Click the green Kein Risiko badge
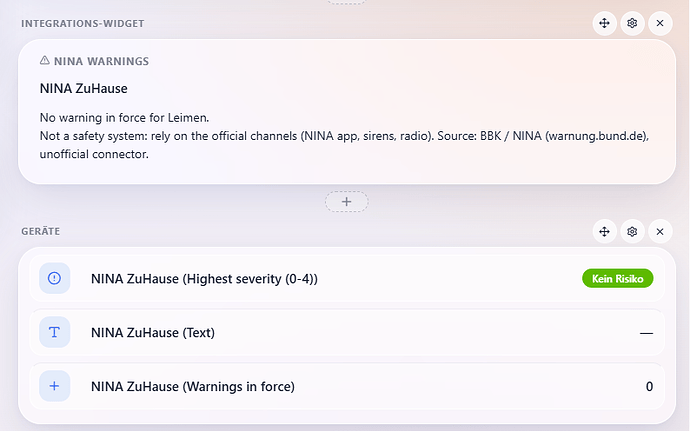The image size is (690, 431). (x=617, y=278)
